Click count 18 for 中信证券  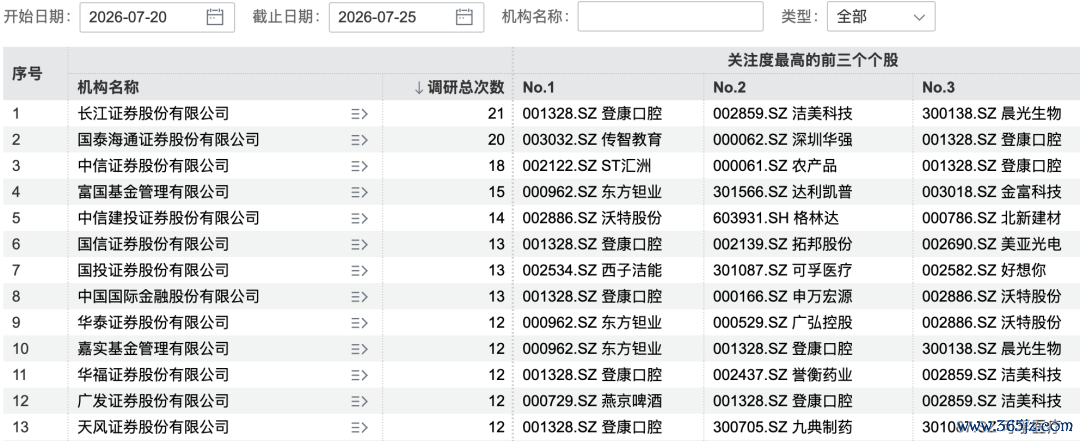coord(497,166)
